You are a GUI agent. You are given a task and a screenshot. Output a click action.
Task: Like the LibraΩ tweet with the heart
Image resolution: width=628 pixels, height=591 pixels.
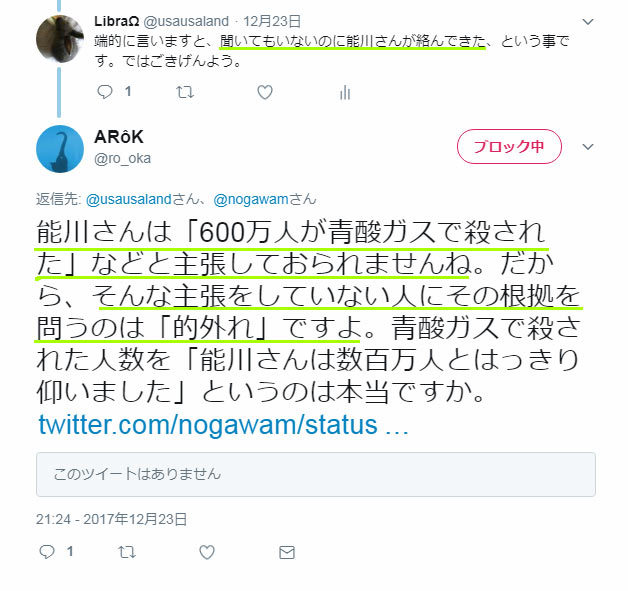(x=265, y=92)
